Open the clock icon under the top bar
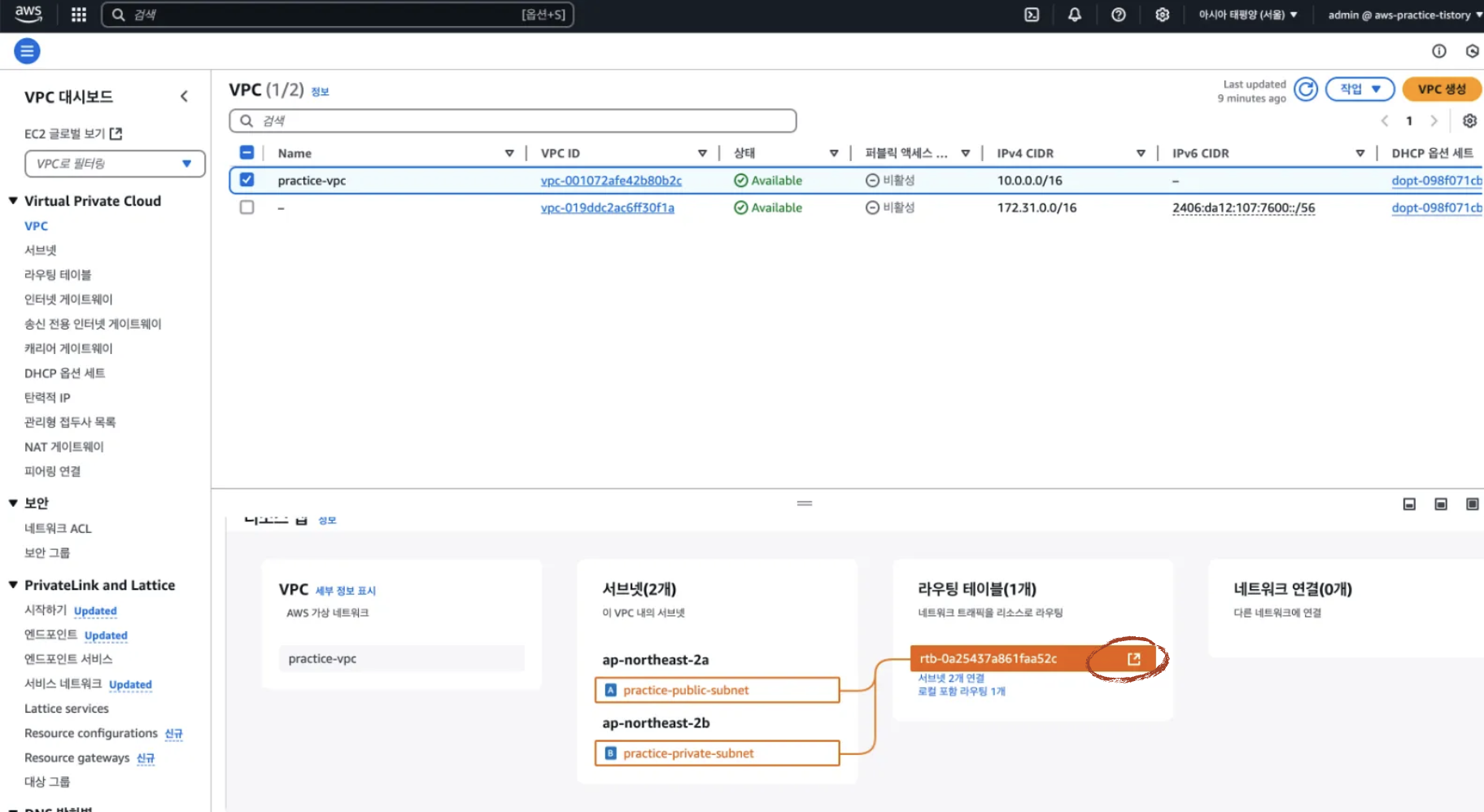 1473,51
